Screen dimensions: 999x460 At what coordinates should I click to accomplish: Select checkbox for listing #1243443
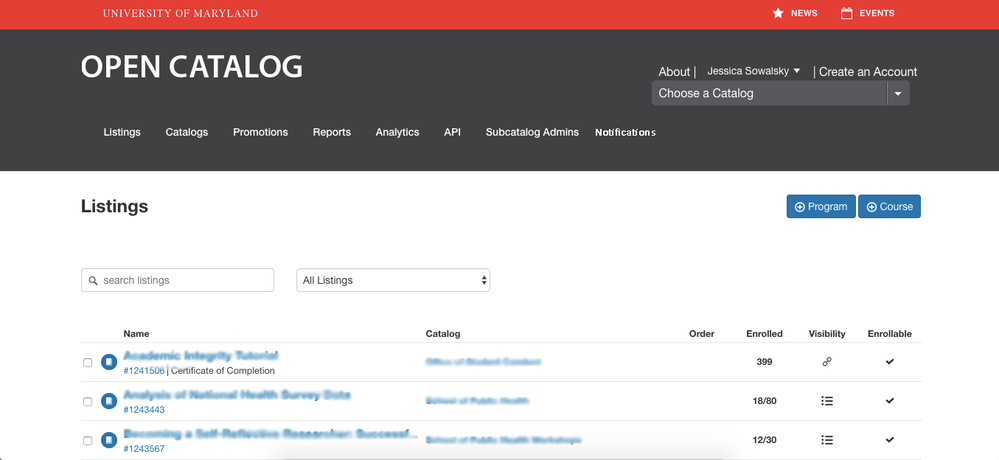[x=88, y=401]
